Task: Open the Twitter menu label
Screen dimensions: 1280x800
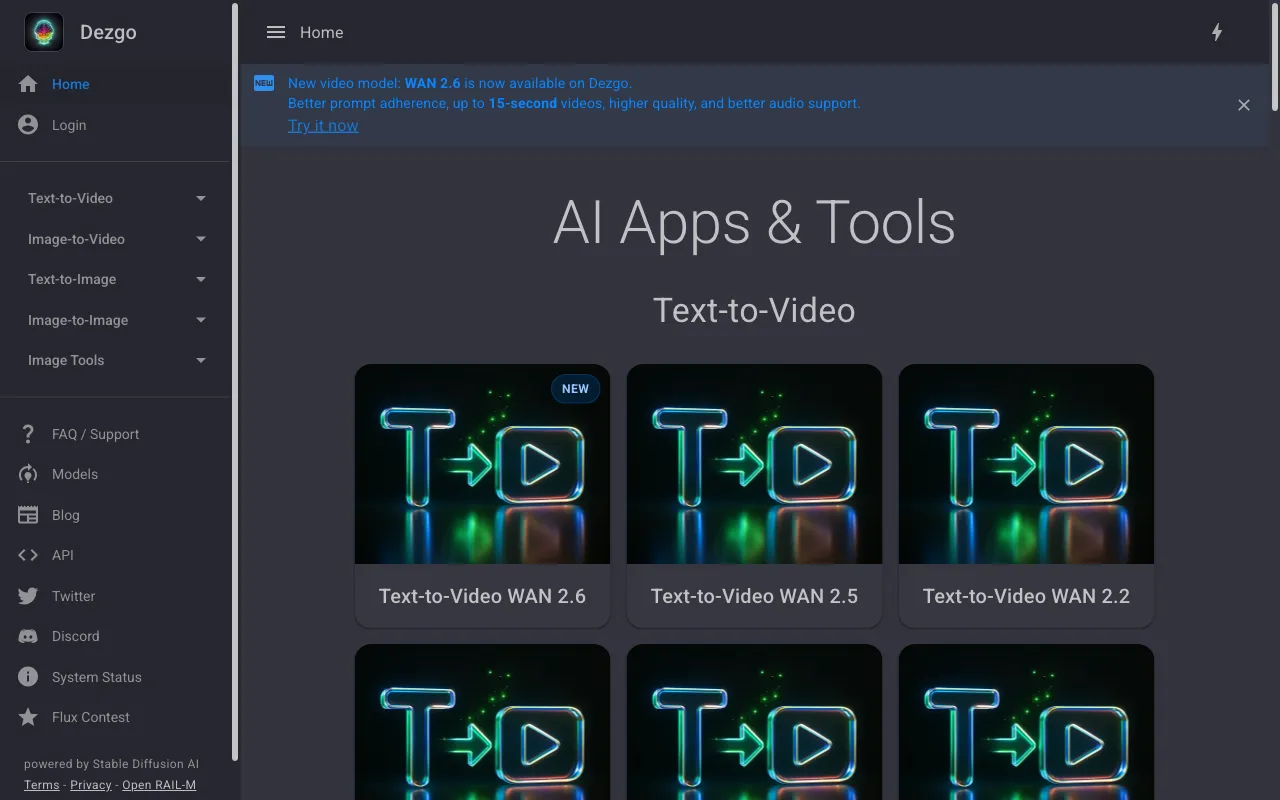Action: [74, 596]
